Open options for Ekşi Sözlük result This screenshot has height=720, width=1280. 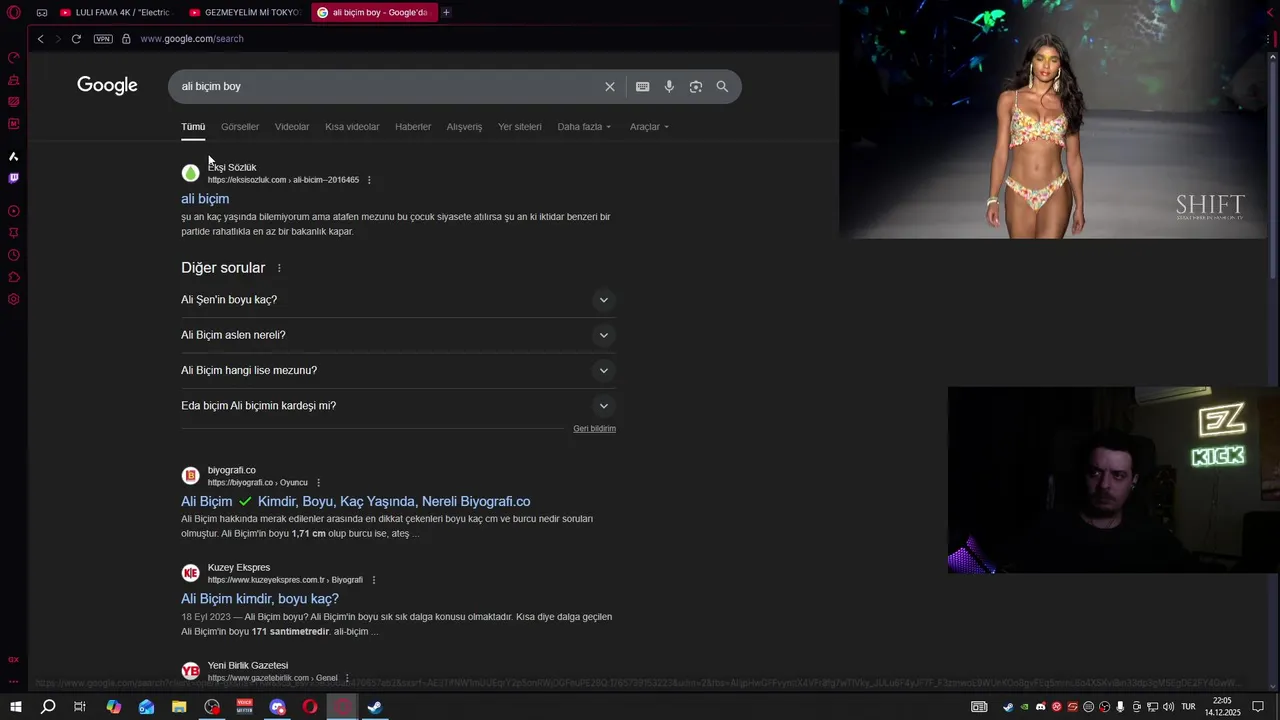pyautogui.click(x=369, y=180)
